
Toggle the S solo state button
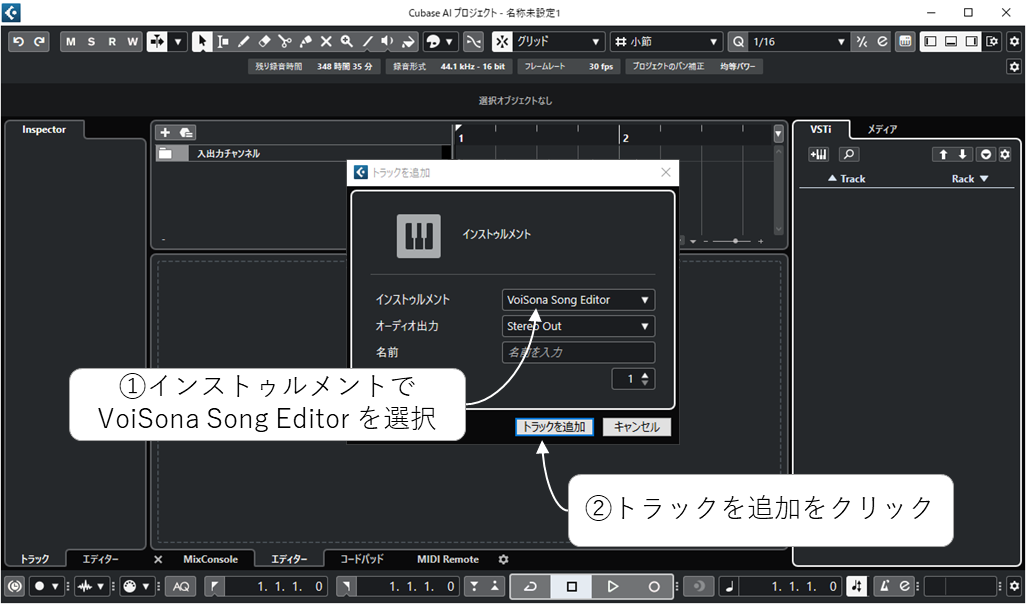click(x=91, y=42)
